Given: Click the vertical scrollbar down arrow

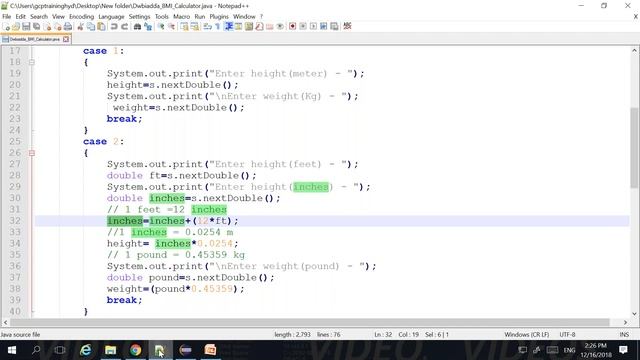Looking at the screenshot, I should click(x=634, y=314).
